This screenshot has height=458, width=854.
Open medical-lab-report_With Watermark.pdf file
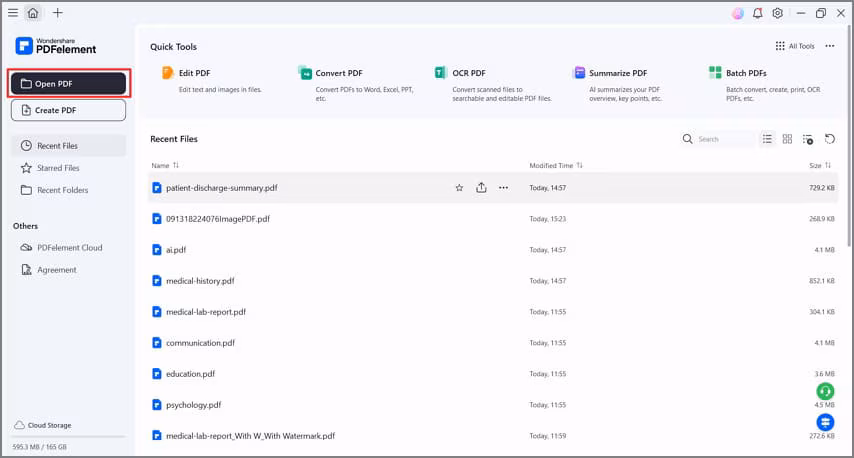click(x=493, y=436)
